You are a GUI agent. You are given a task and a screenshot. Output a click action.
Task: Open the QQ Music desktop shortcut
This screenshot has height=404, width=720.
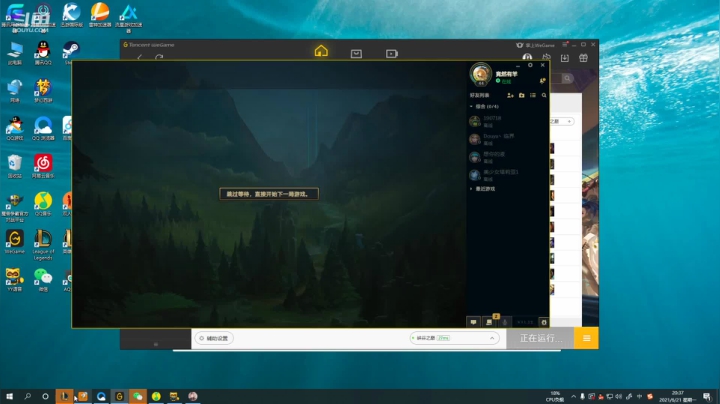pos(43,204)
